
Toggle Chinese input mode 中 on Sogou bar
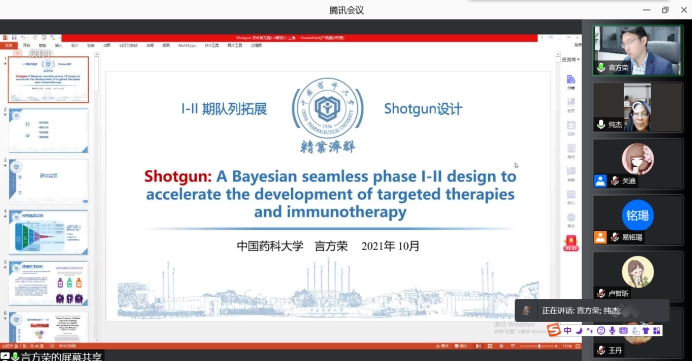[568, 330]
